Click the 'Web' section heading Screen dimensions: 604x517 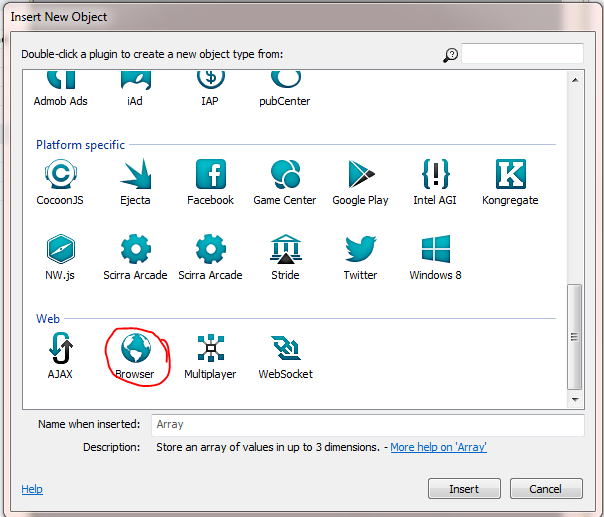pos(48,319)
